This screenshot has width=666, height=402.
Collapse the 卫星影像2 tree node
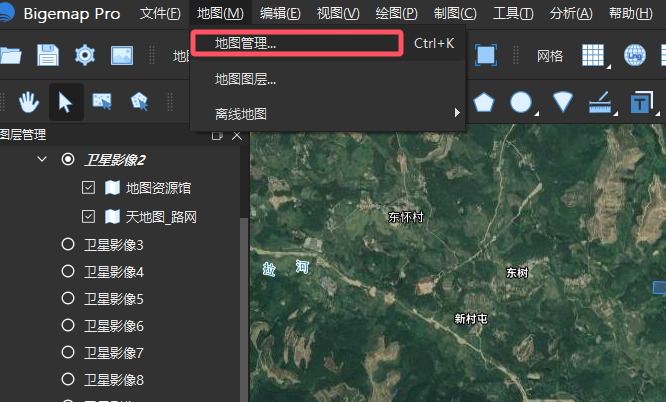[x=42, y=159]
